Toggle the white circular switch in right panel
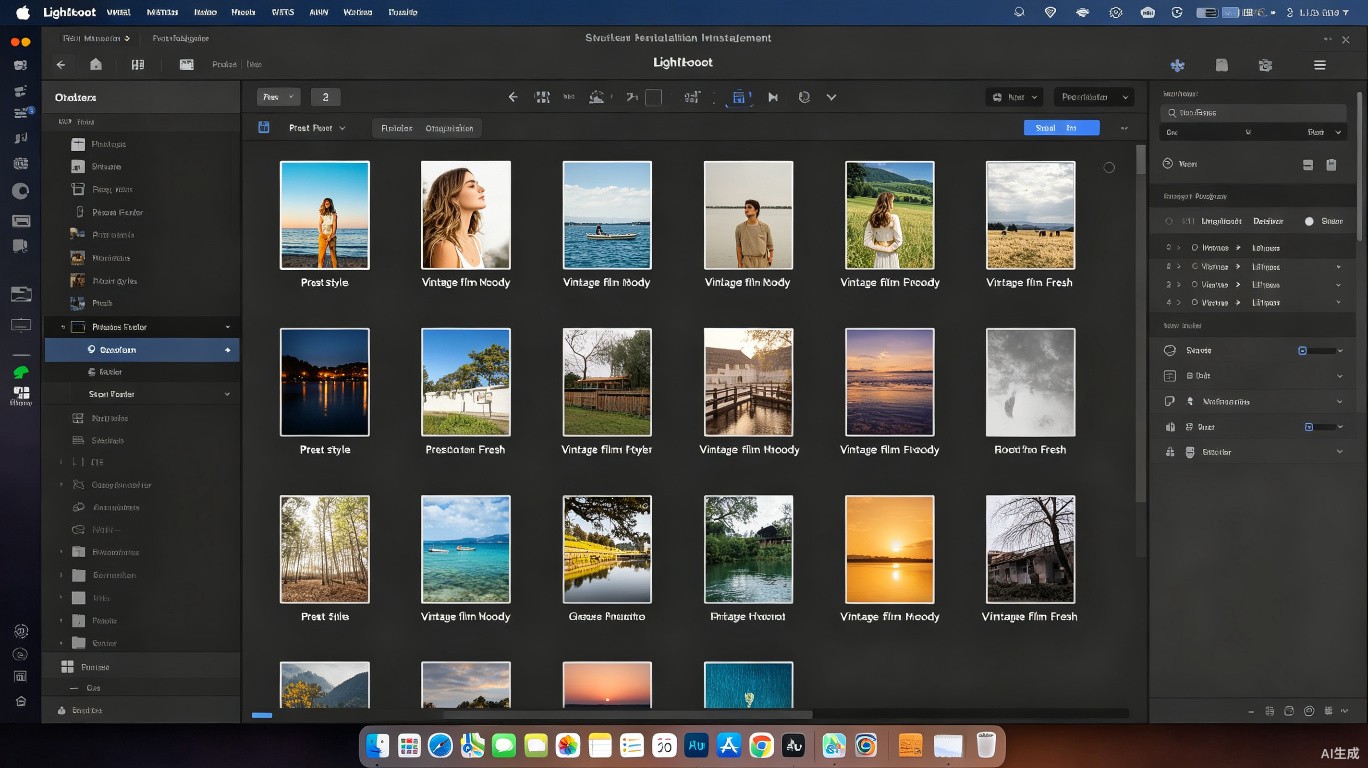 pyautogui.click(x=1309, y=221)
